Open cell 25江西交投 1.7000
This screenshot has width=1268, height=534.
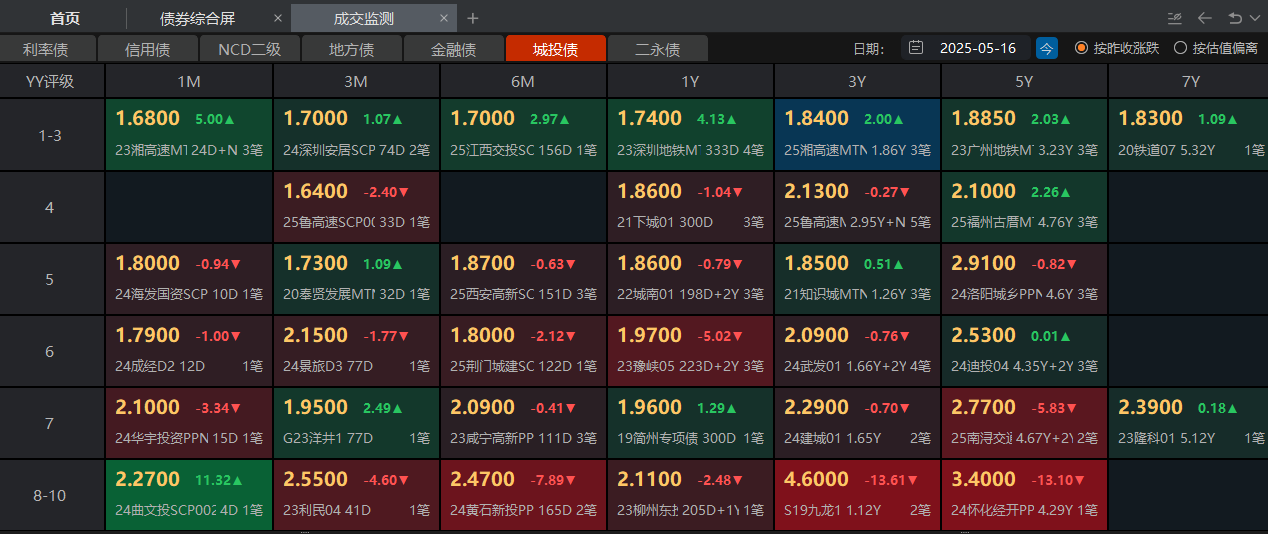(523, 135)
